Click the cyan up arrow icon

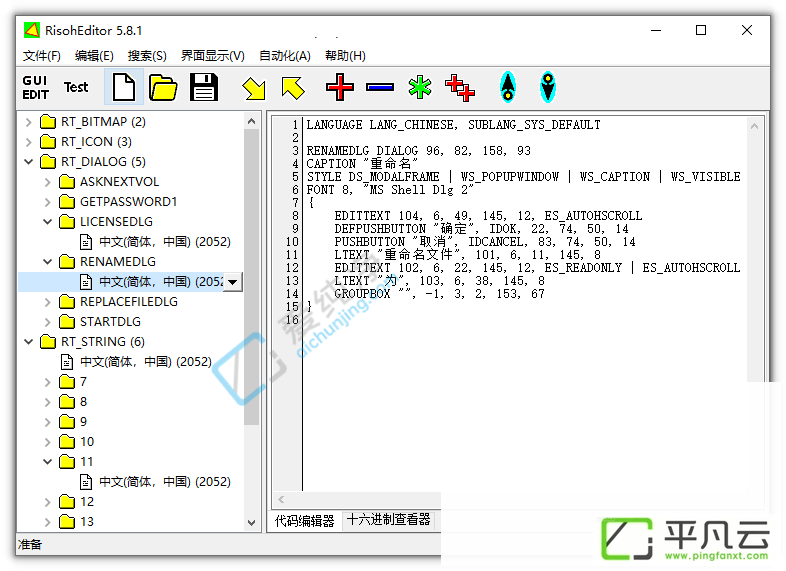click(508, 87)
